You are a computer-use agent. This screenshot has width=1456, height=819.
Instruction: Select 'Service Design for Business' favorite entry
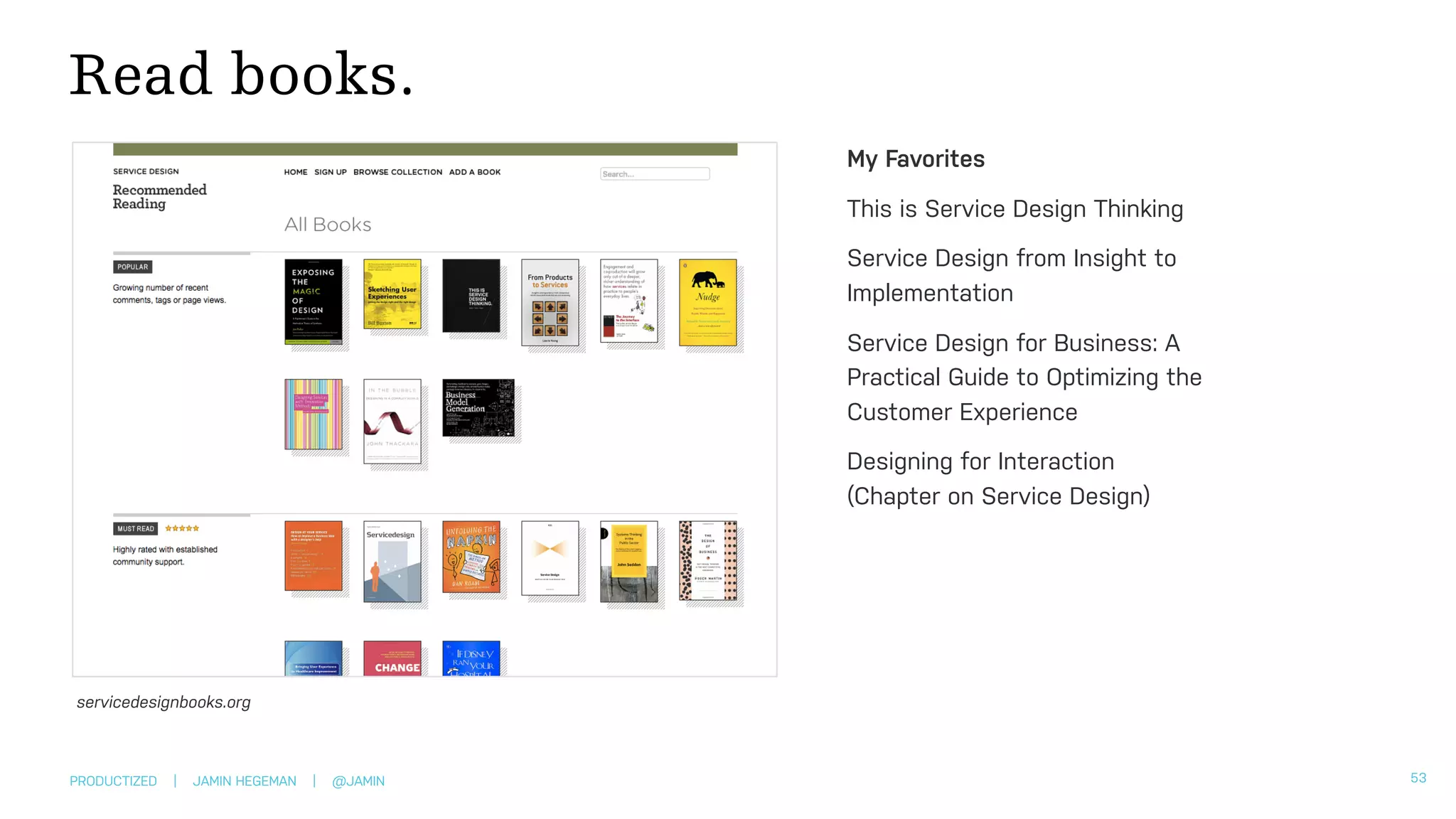1024,378
